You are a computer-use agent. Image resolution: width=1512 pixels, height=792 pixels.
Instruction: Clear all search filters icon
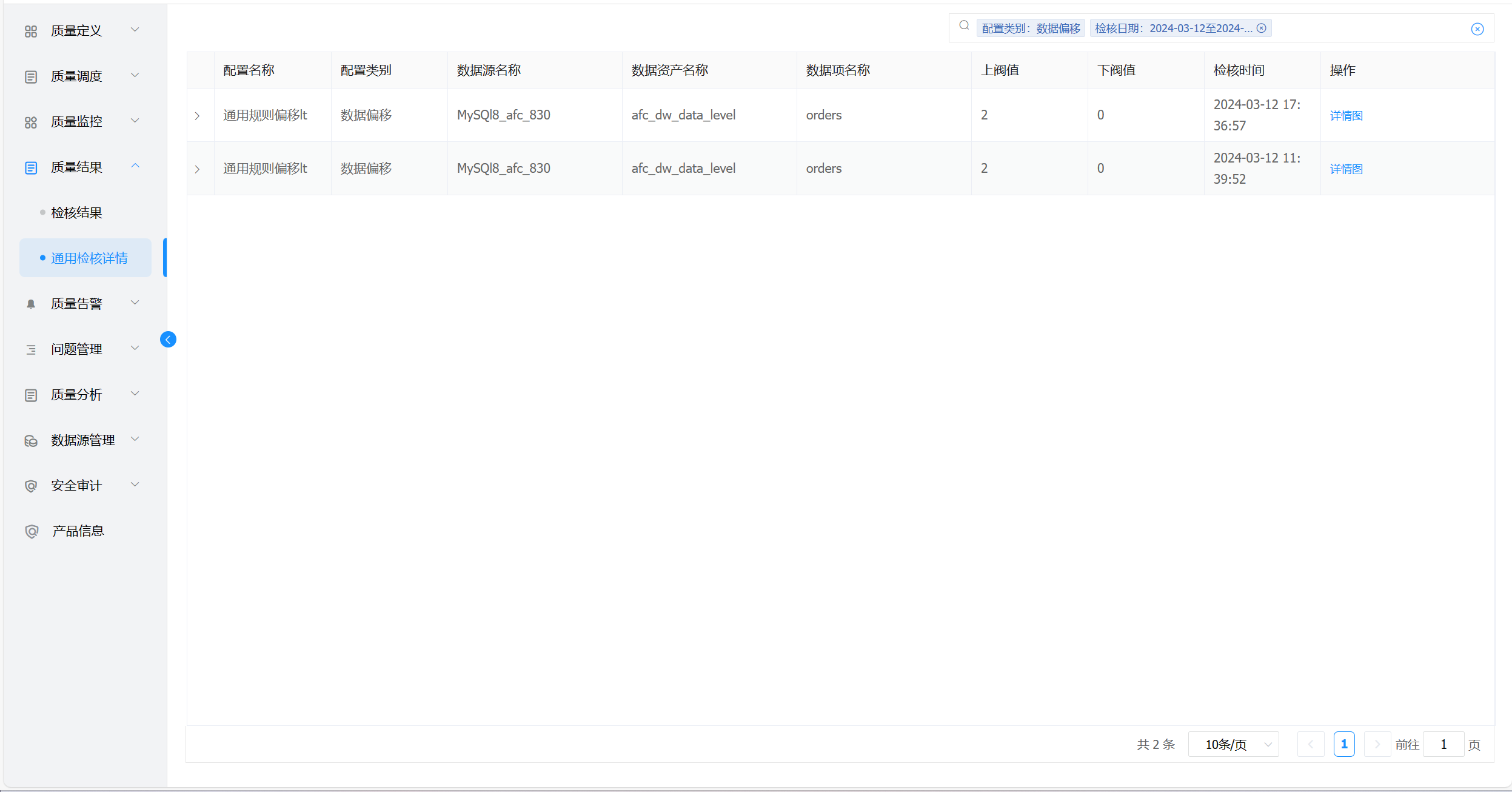[x=1477, y=29]
